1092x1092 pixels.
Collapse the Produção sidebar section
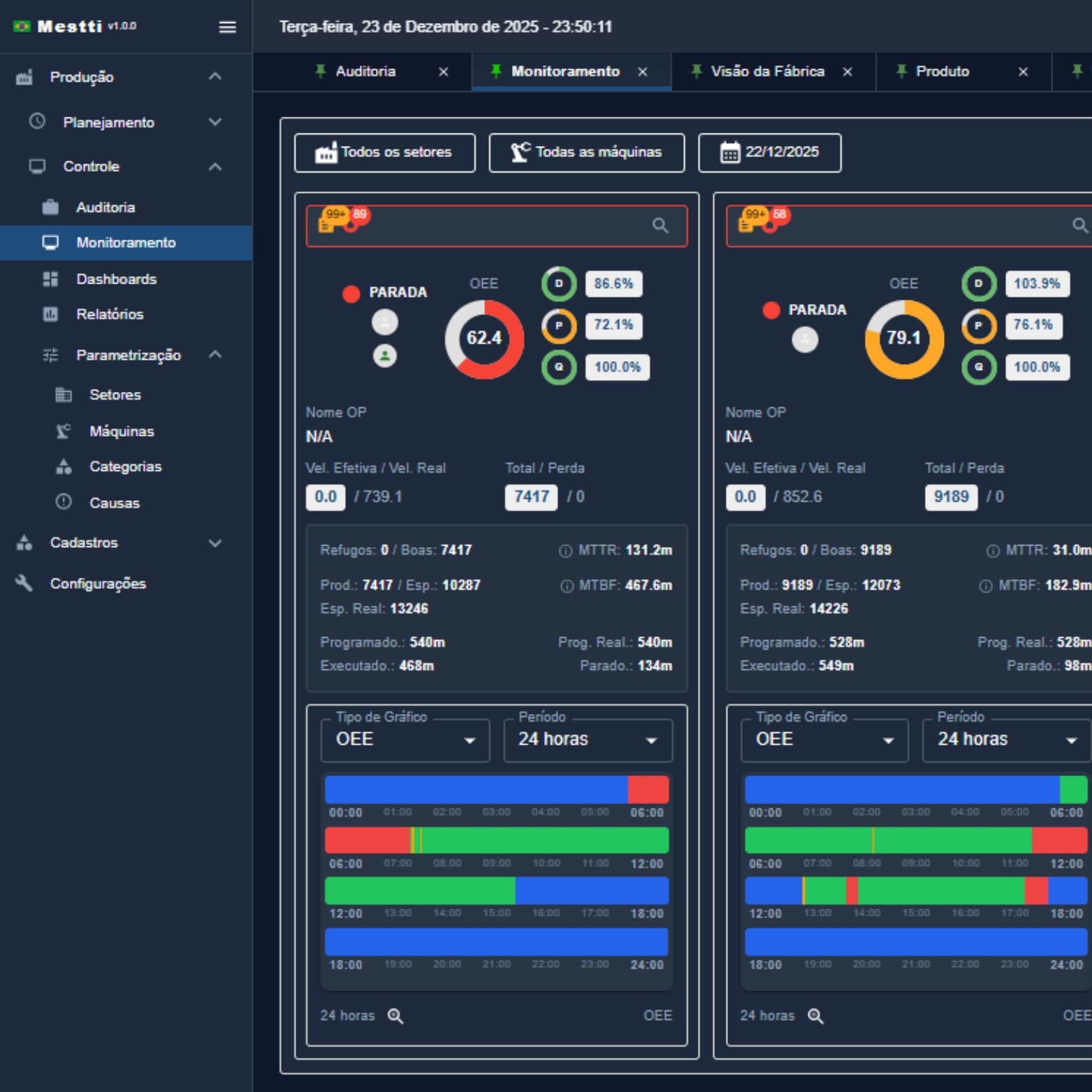pyautogui.click(x=215, y=77)
